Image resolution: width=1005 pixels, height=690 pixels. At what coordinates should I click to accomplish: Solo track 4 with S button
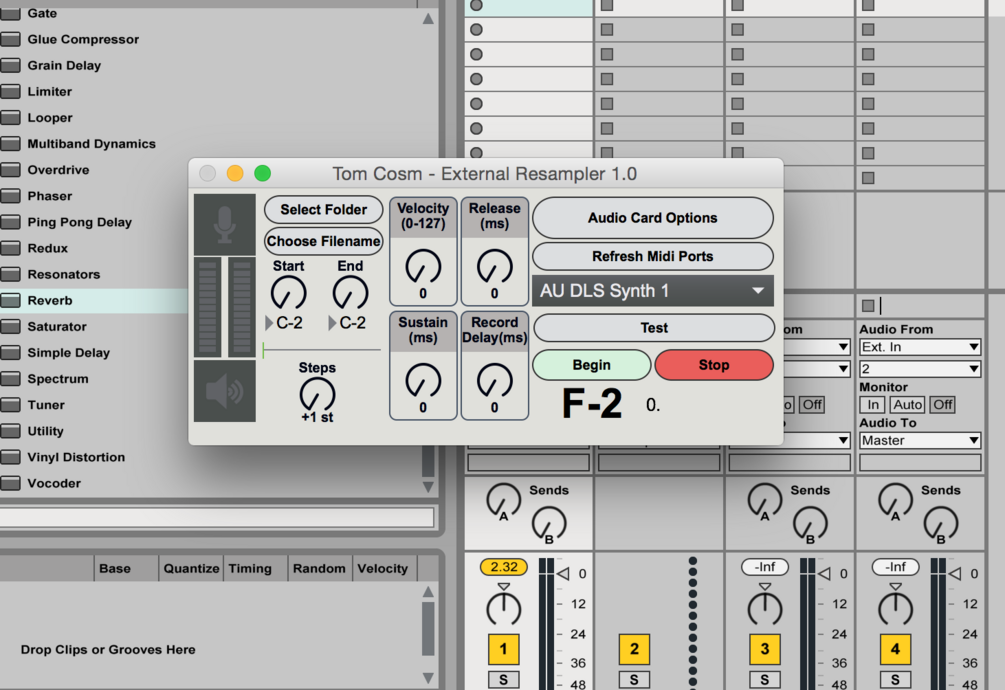(x=895, y=680)
